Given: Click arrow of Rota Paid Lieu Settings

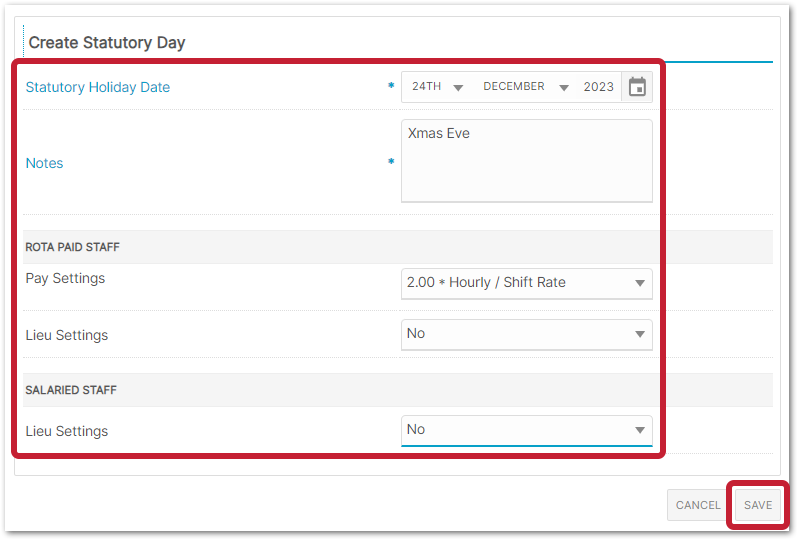Looking at the screenshot, I should click(640, 334).
